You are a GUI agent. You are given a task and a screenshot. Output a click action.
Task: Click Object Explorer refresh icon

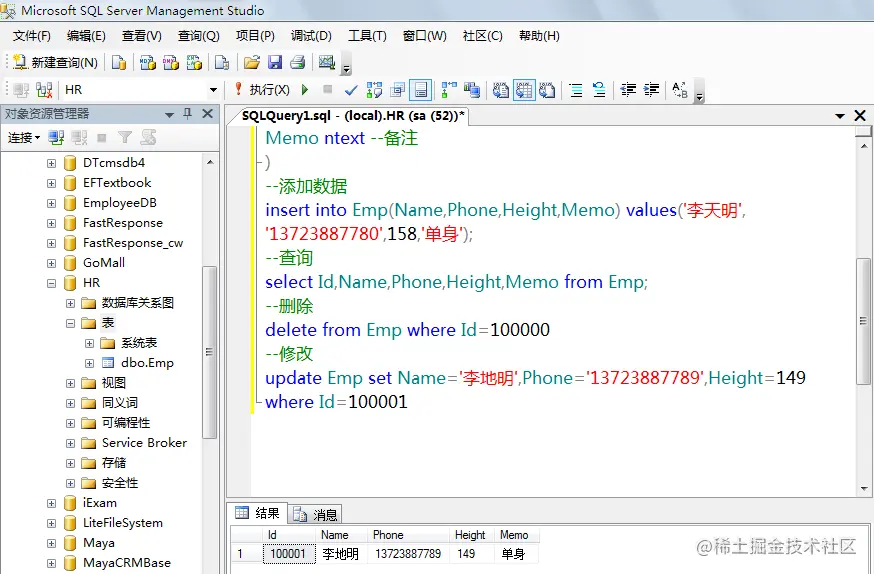[148, 137]
